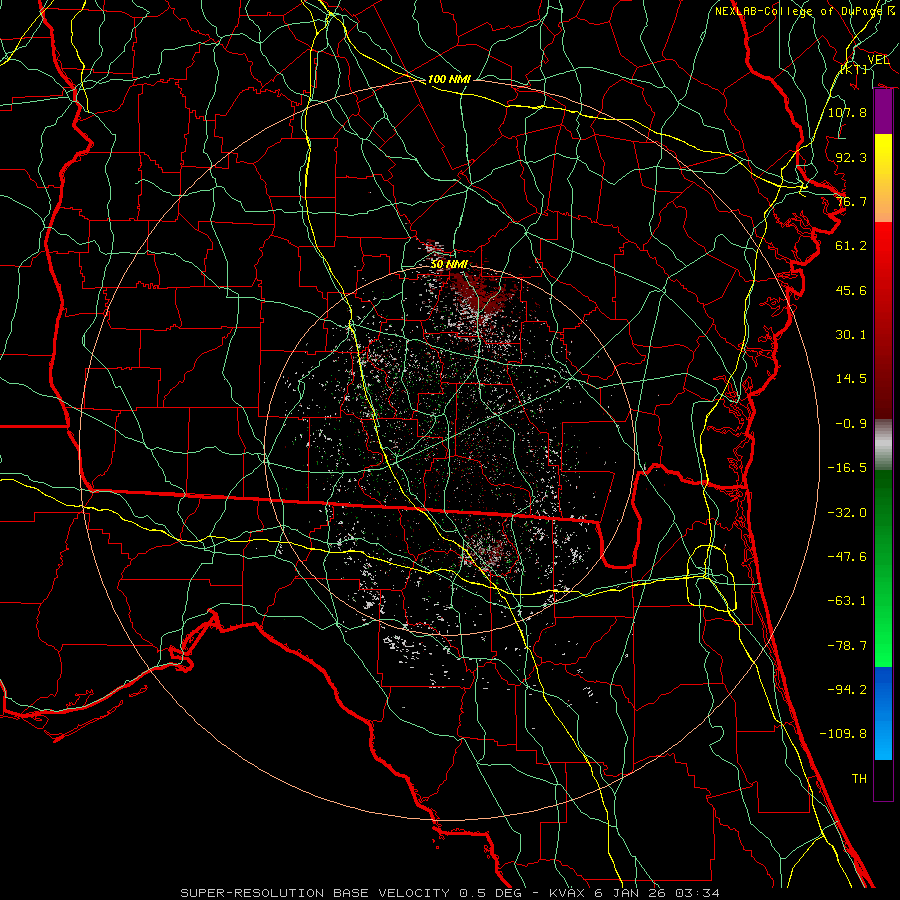
Task: Select the 14.5 velocity legend value
Action: pos(851,379)
